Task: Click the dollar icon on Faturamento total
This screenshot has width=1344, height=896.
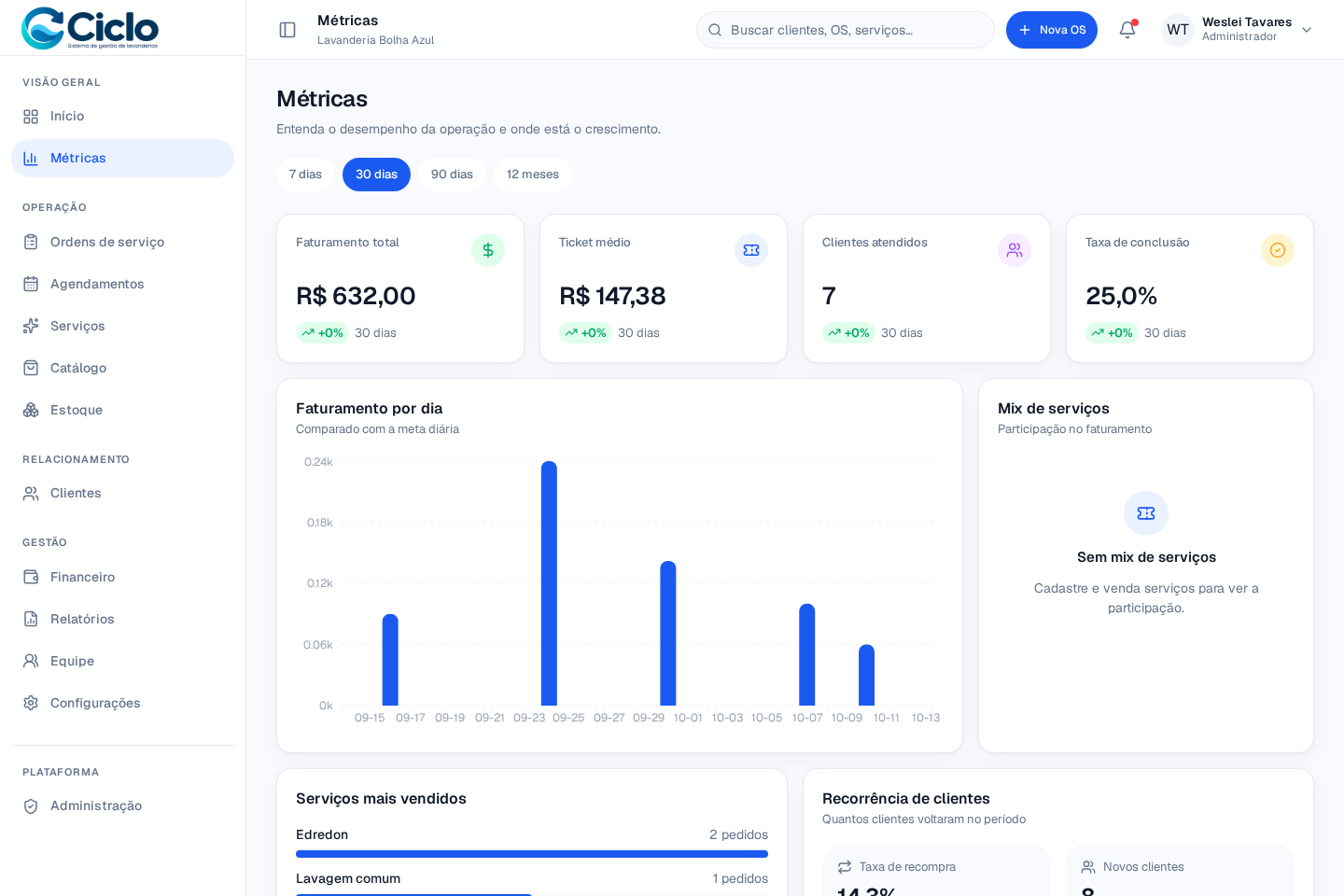Action: pos(488,250)
